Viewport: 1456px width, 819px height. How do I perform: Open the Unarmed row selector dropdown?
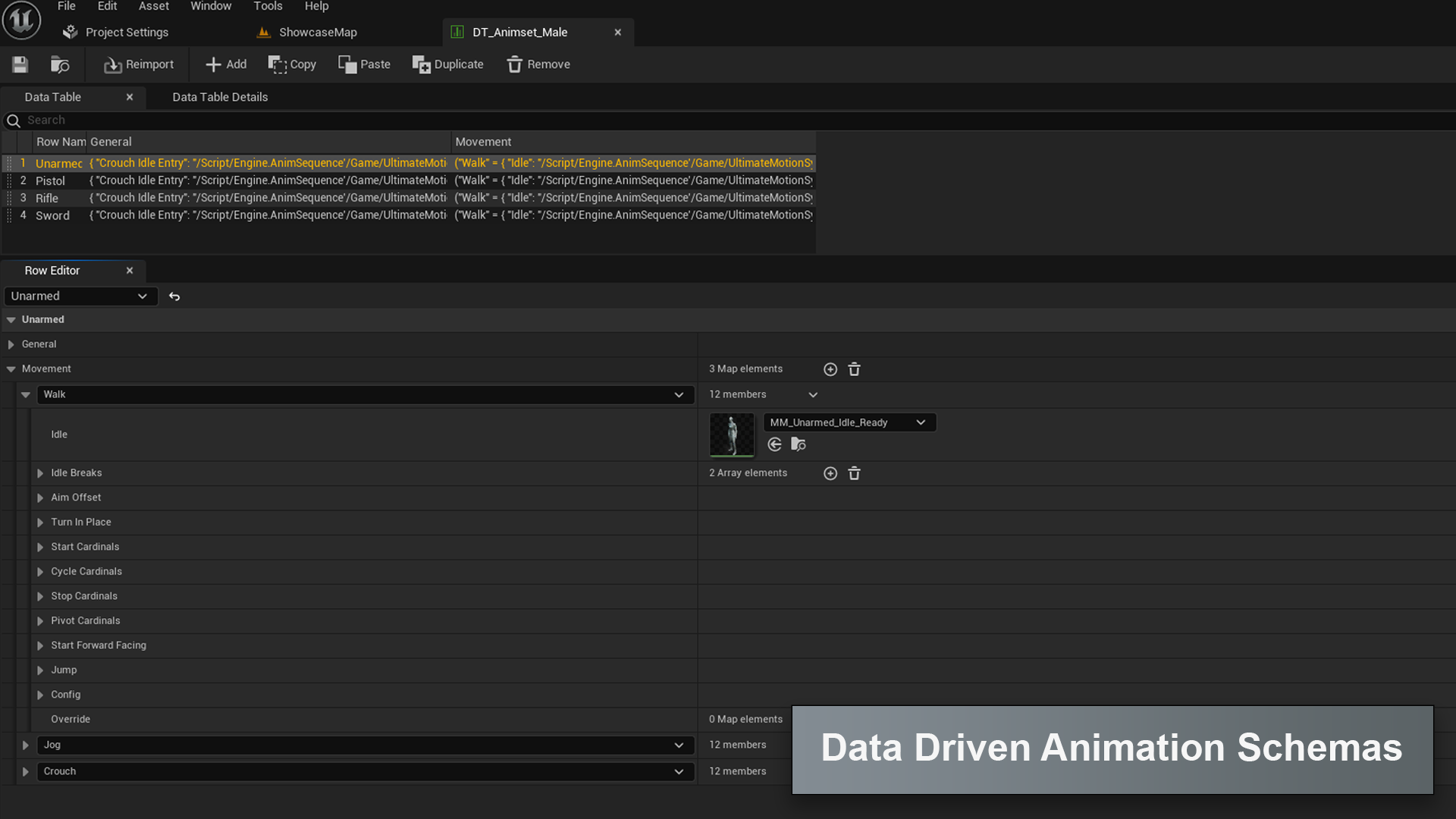click(x=80, y=297)
